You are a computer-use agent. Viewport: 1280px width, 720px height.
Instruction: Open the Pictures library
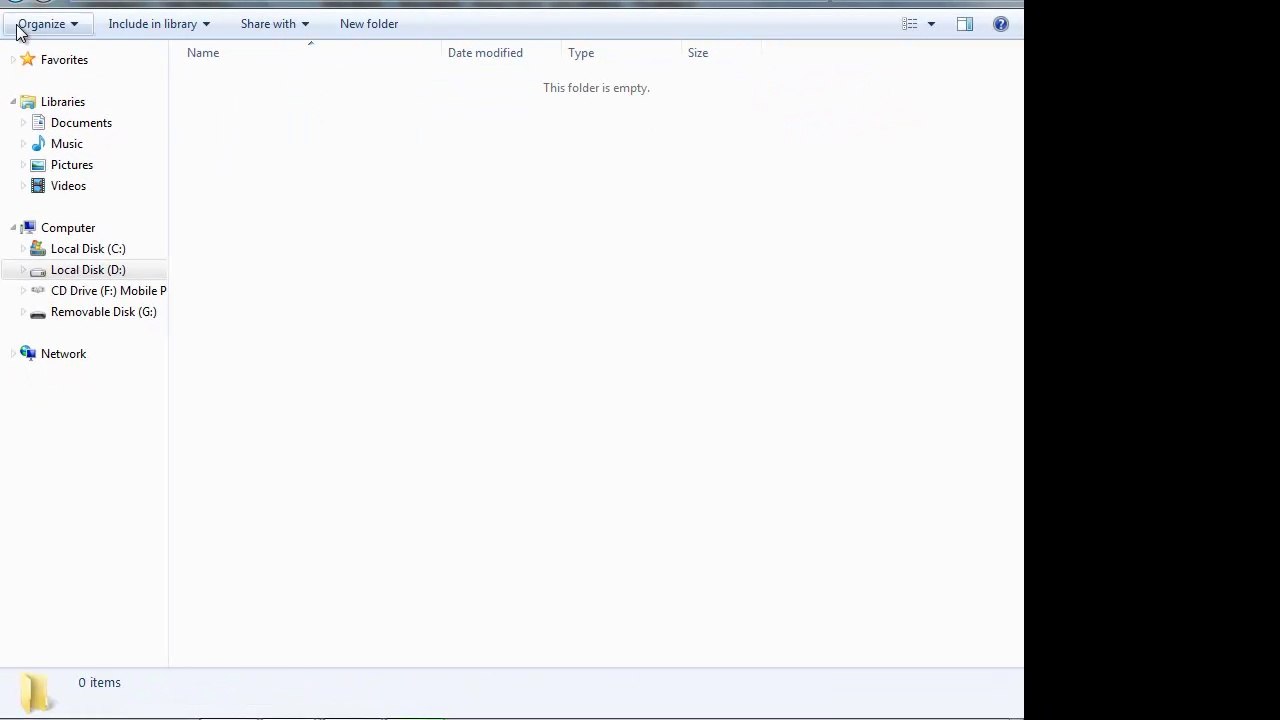click(x=72, y=165)
